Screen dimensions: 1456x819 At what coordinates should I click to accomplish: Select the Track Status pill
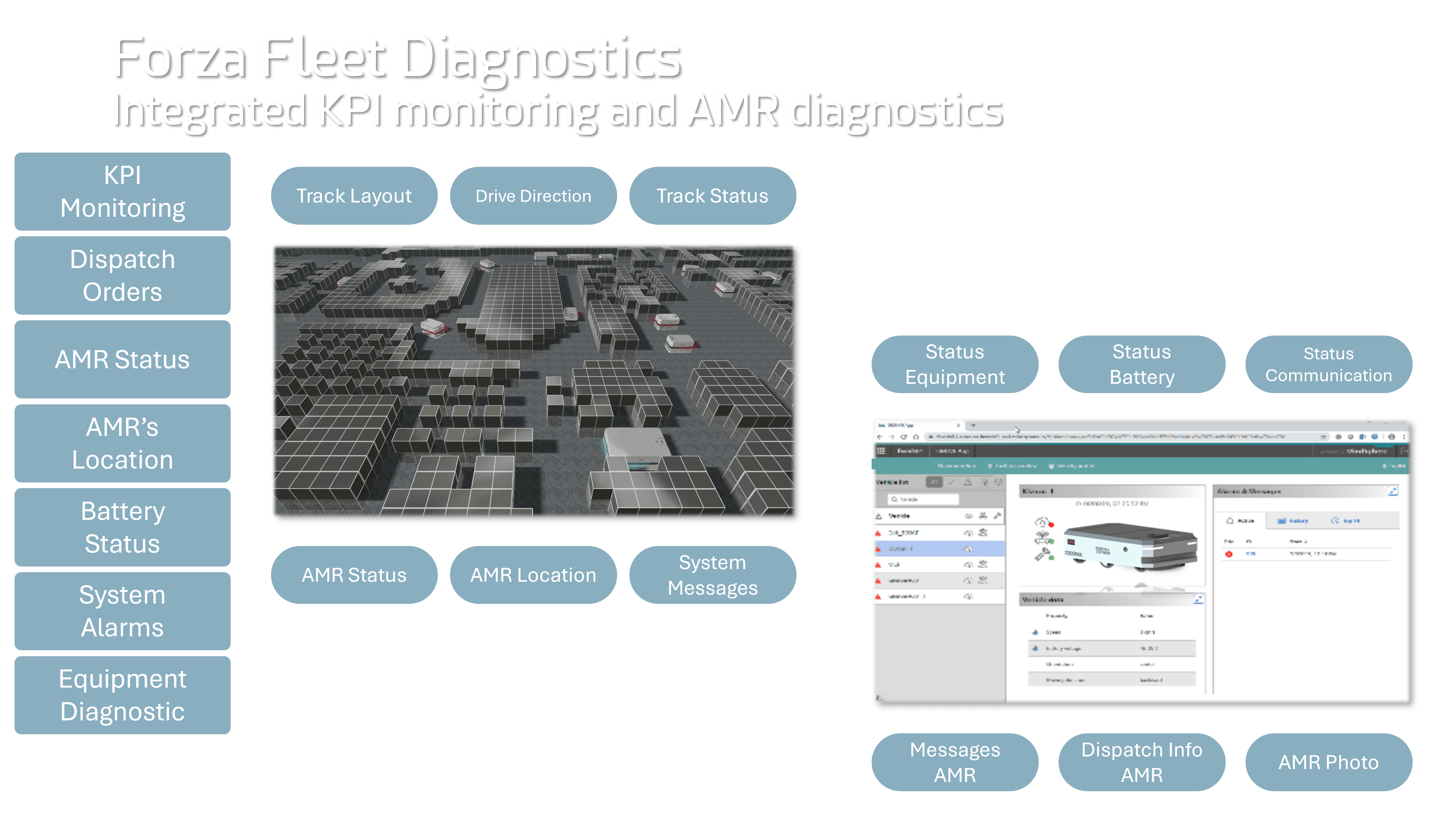click(713, 196)
